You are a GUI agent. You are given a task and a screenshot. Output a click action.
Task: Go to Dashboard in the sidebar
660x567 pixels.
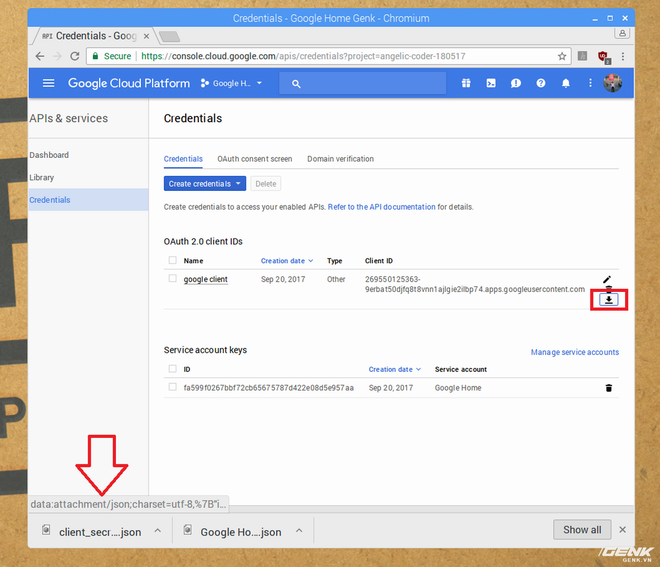(x=49, y=155)
